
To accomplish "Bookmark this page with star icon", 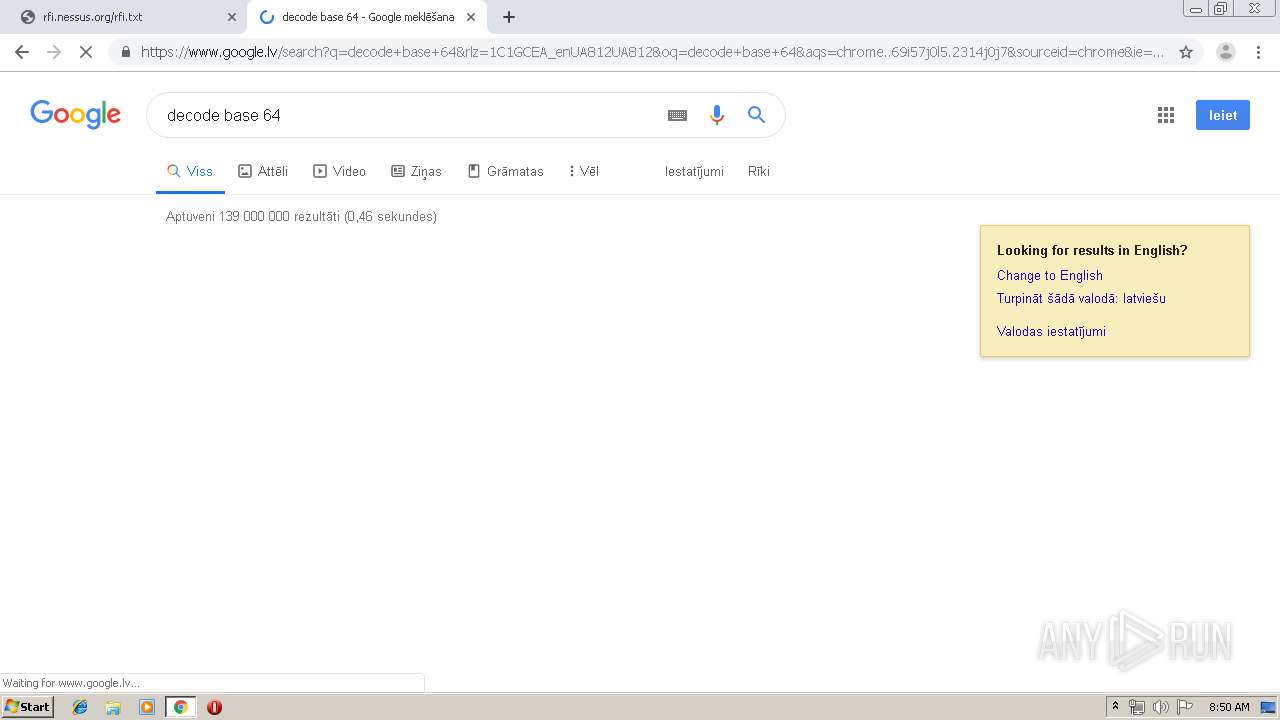I will click(x=1186, y=52).
